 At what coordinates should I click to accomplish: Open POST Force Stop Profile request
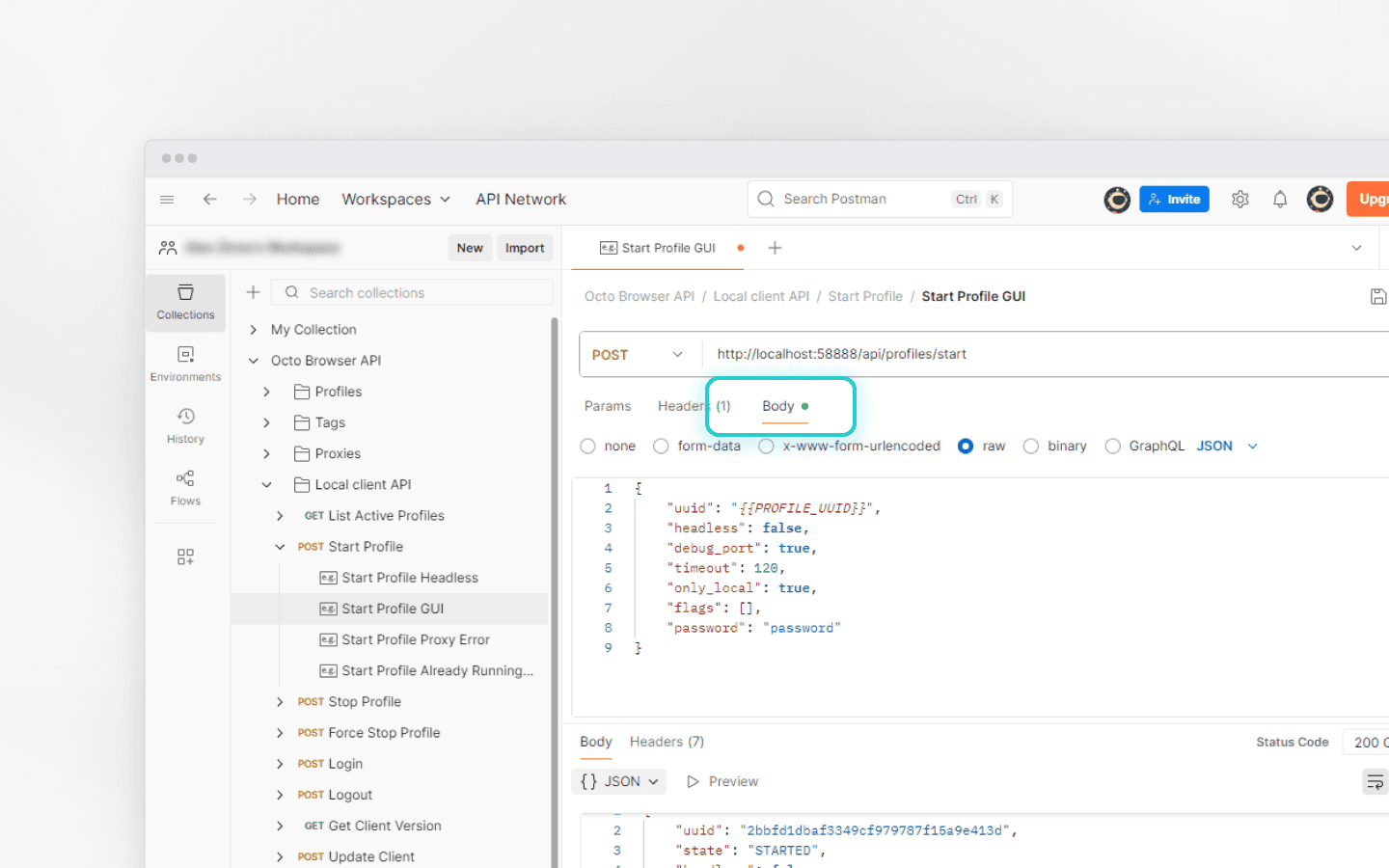[368, 733]
